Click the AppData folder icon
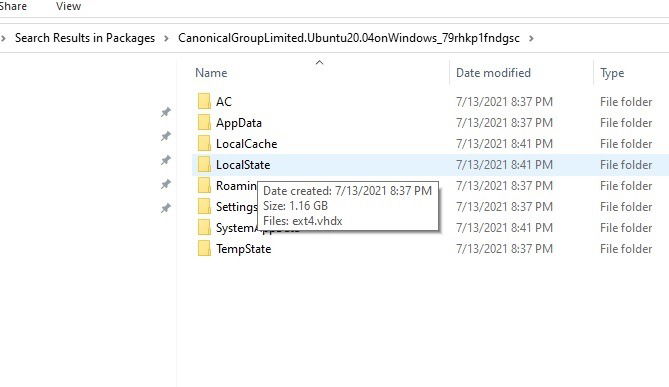Image resolution: width=669 pixels, height=387 pixels. point(204,122)
